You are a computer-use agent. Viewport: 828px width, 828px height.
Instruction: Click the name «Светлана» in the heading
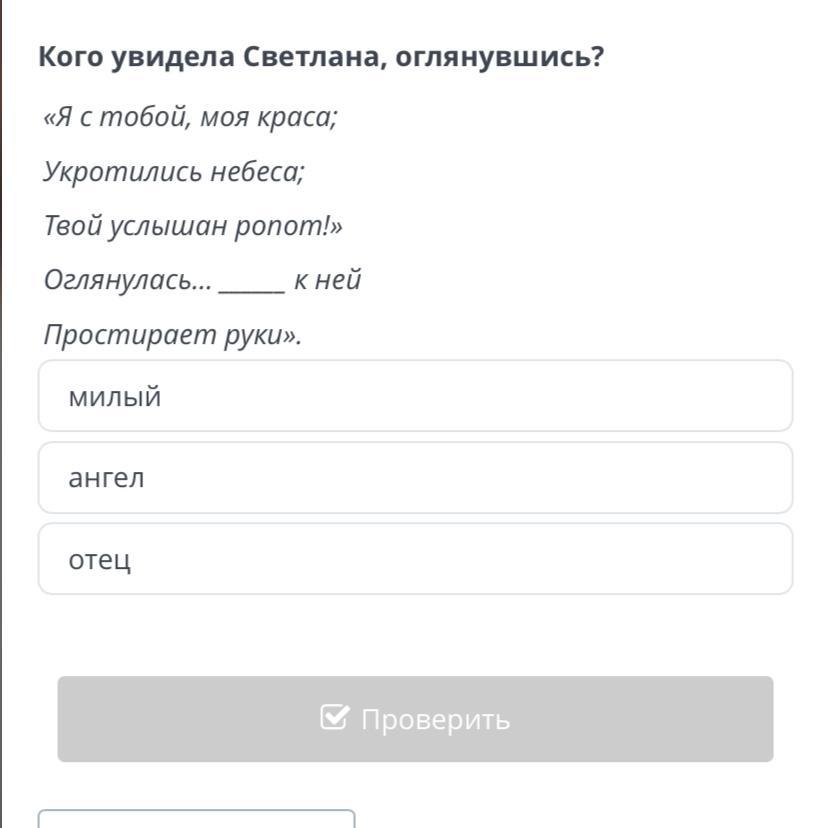click(x=312, y=57)
